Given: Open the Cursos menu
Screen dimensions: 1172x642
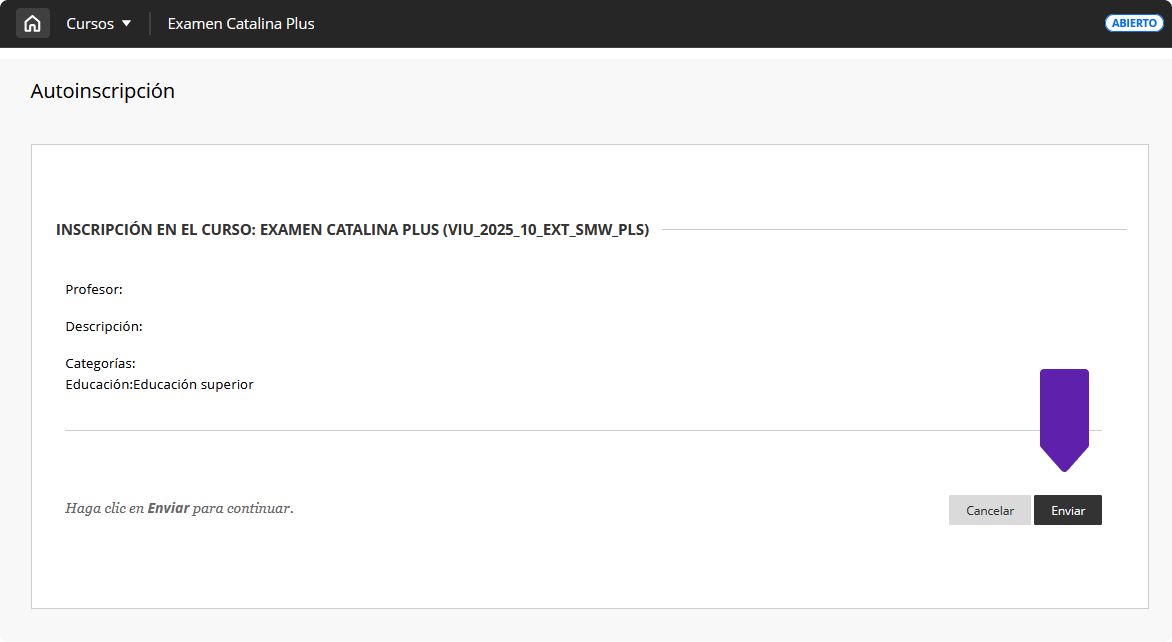Looking at the screenshot, I should click(90, 24).
